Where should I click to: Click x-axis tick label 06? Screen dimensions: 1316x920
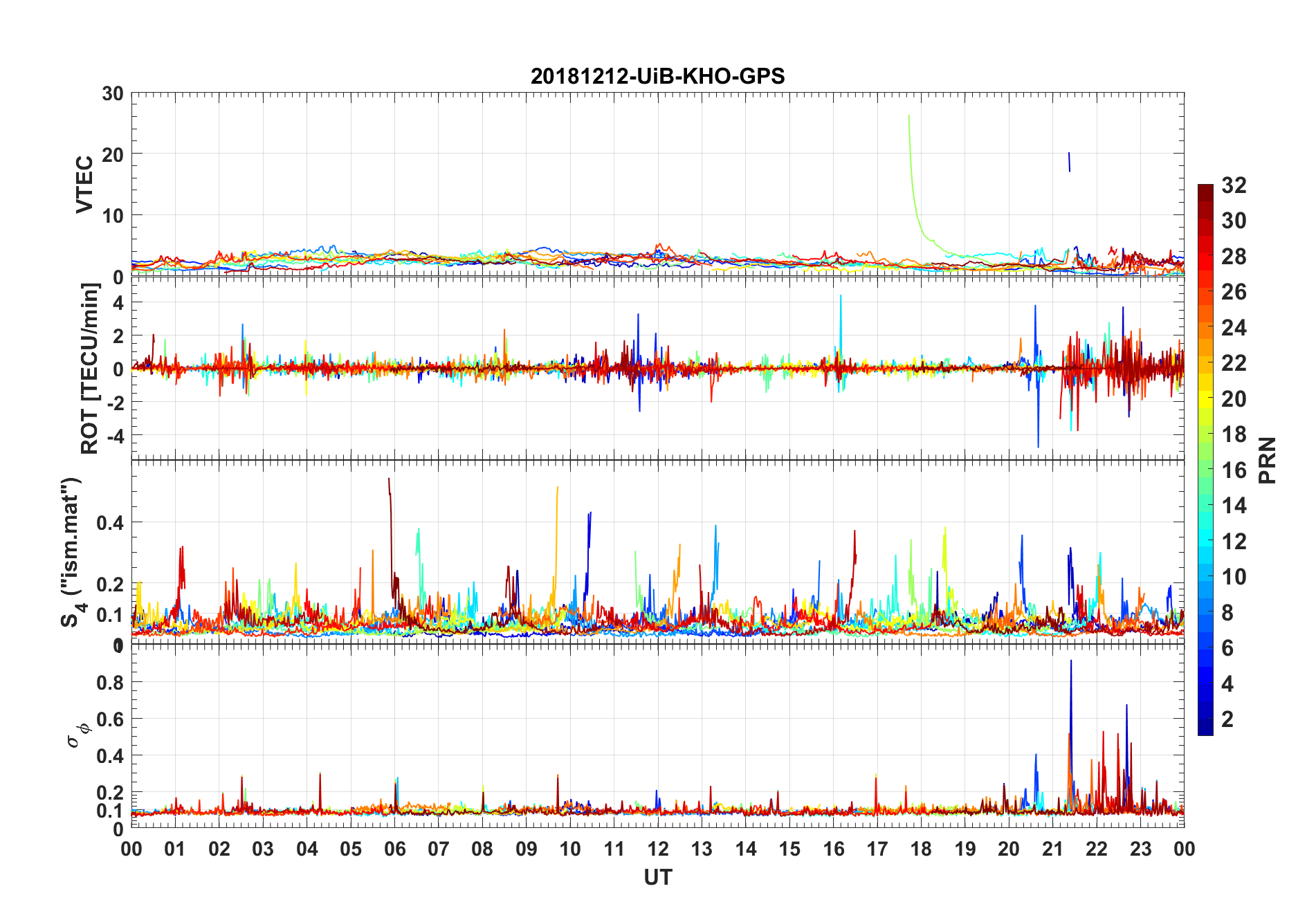pos(394,849)
